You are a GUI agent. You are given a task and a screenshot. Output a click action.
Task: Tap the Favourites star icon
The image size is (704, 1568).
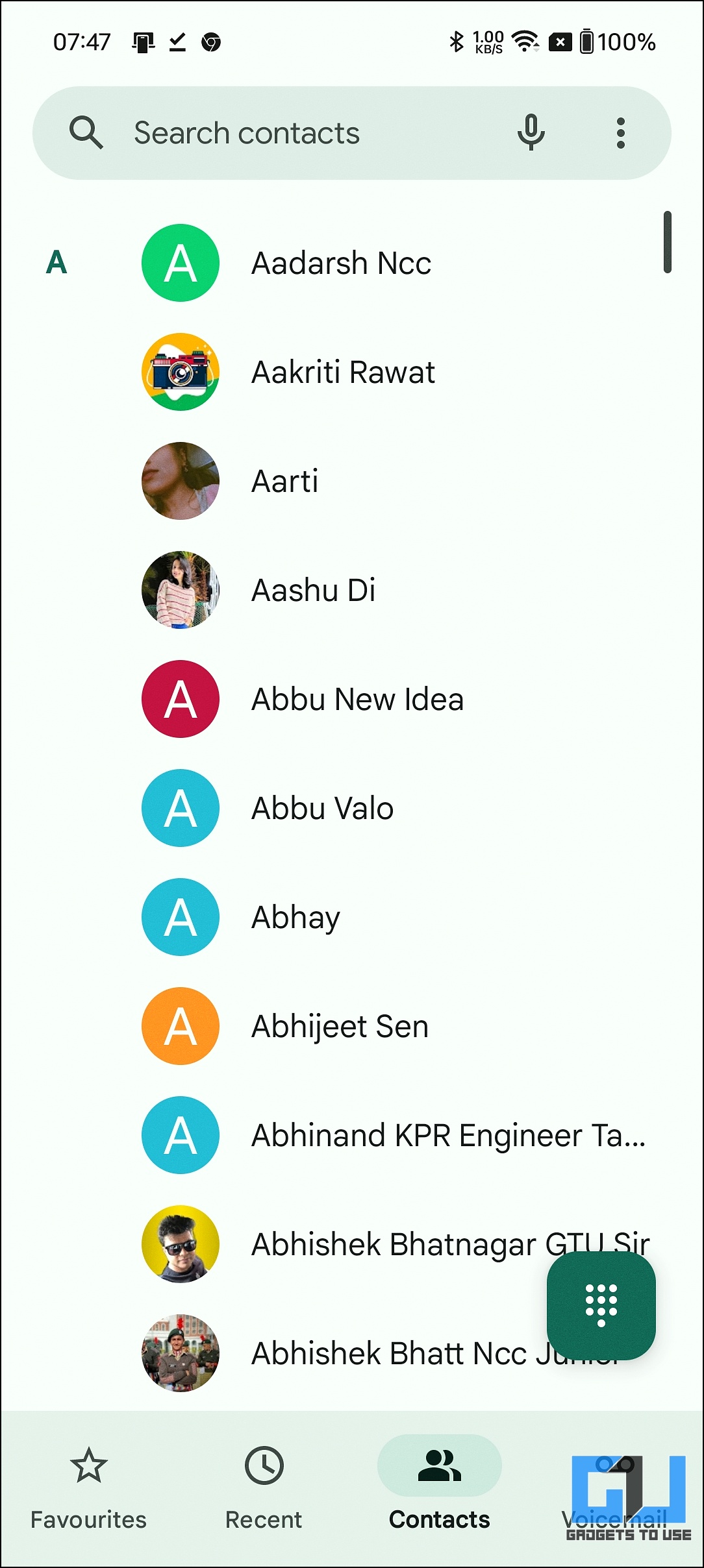coord(89,1465)
